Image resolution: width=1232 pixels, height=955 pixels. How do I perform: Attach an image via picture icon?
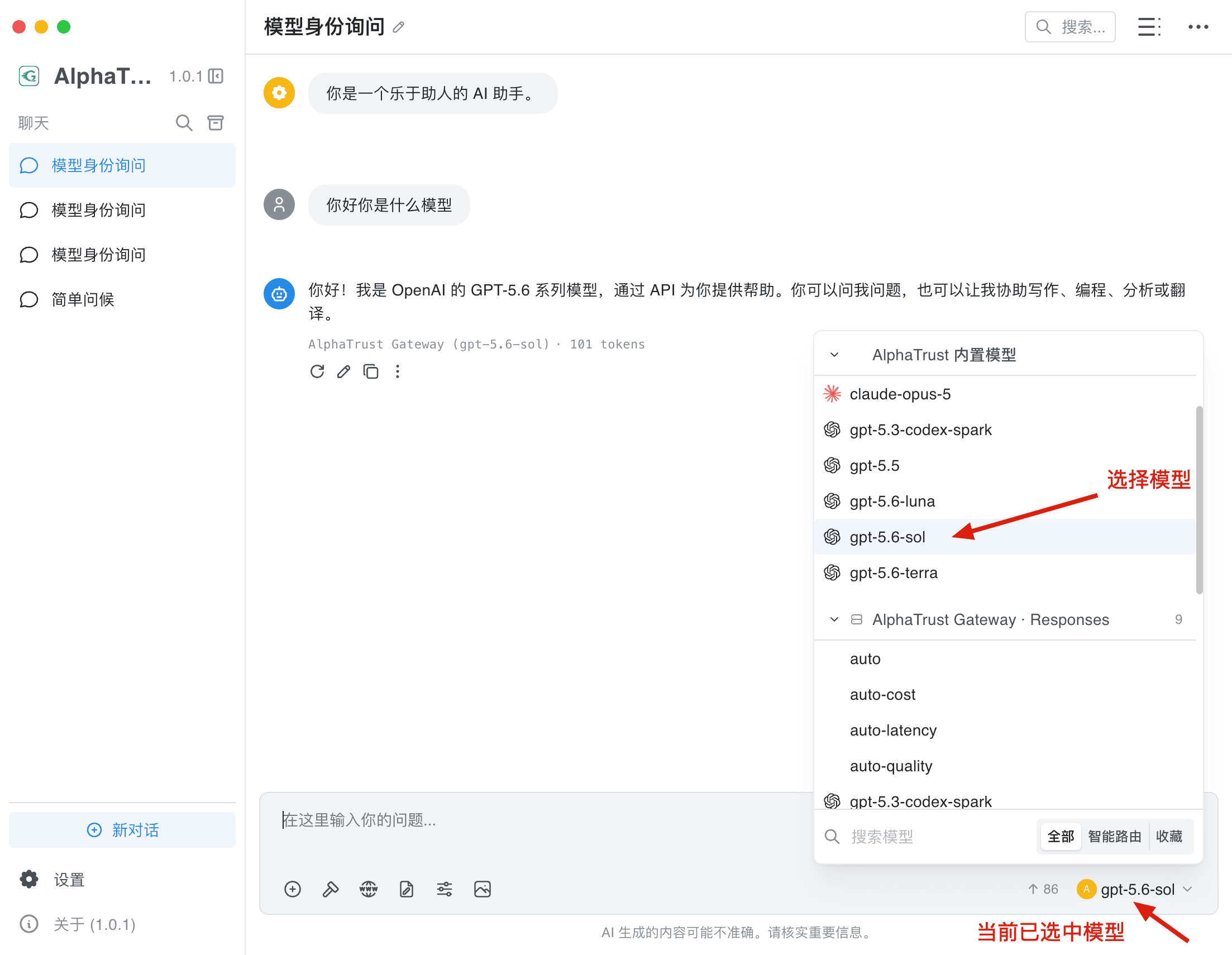[483, 889]
